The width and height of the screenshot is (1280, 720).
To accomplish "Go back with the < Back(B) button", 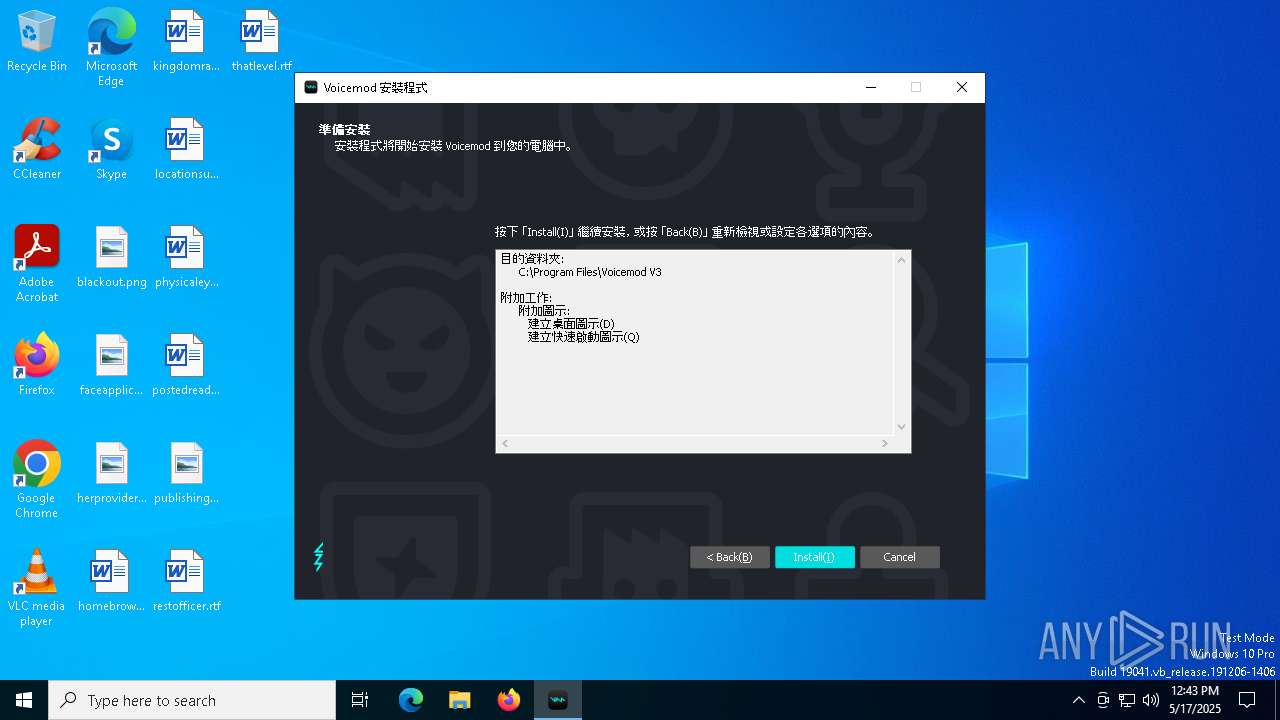I will (x=729, y=557).
